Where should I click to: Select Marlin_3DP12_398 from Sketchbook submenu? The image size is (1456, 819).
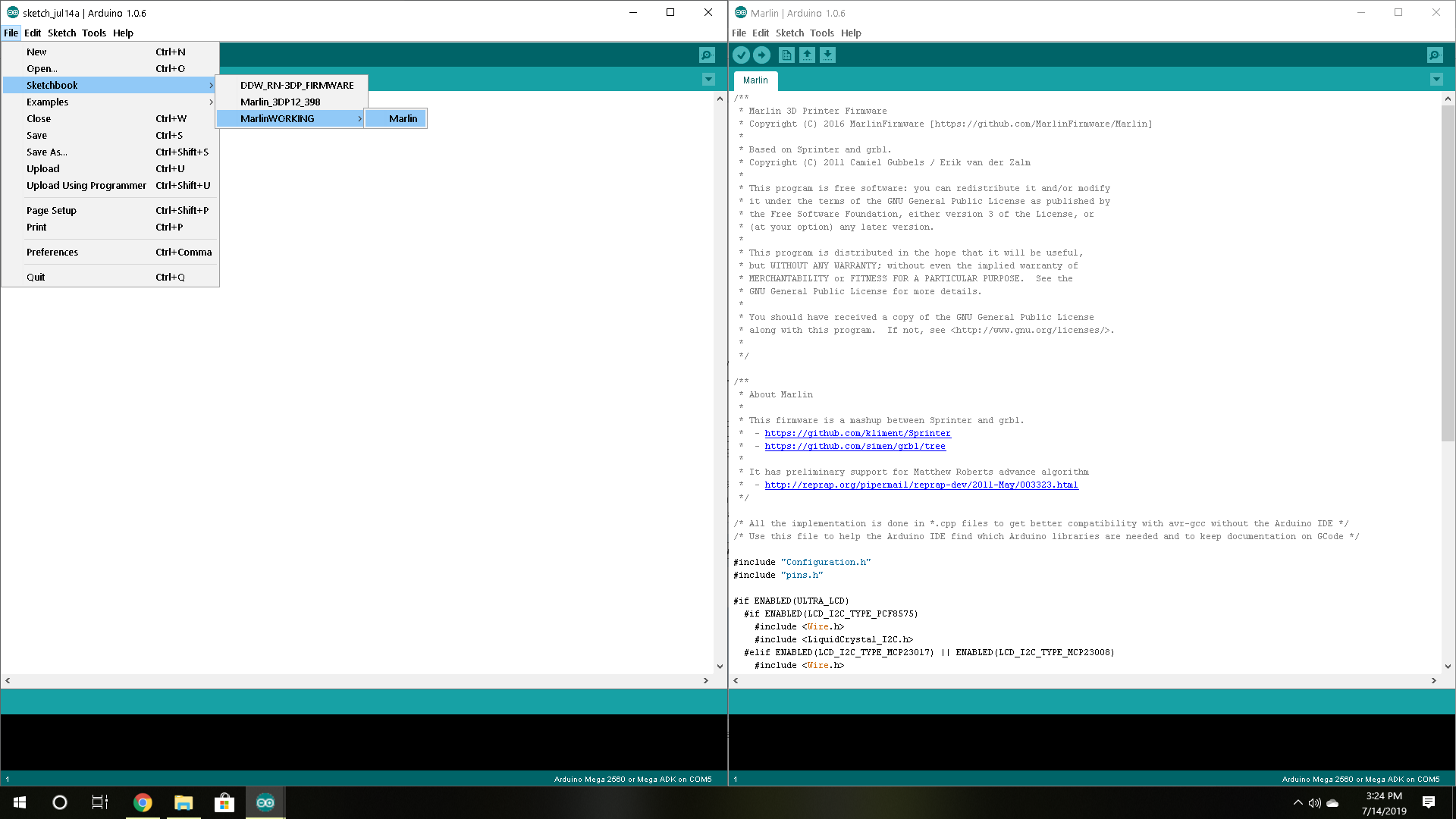click(281, 102)
